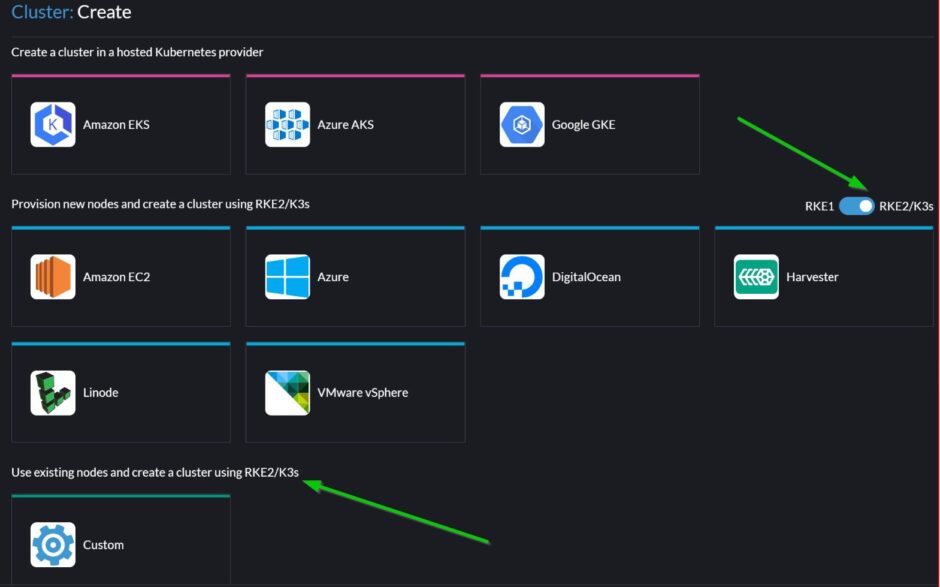
Task: Click the green Harvester icon
Action: pos(756,277)
